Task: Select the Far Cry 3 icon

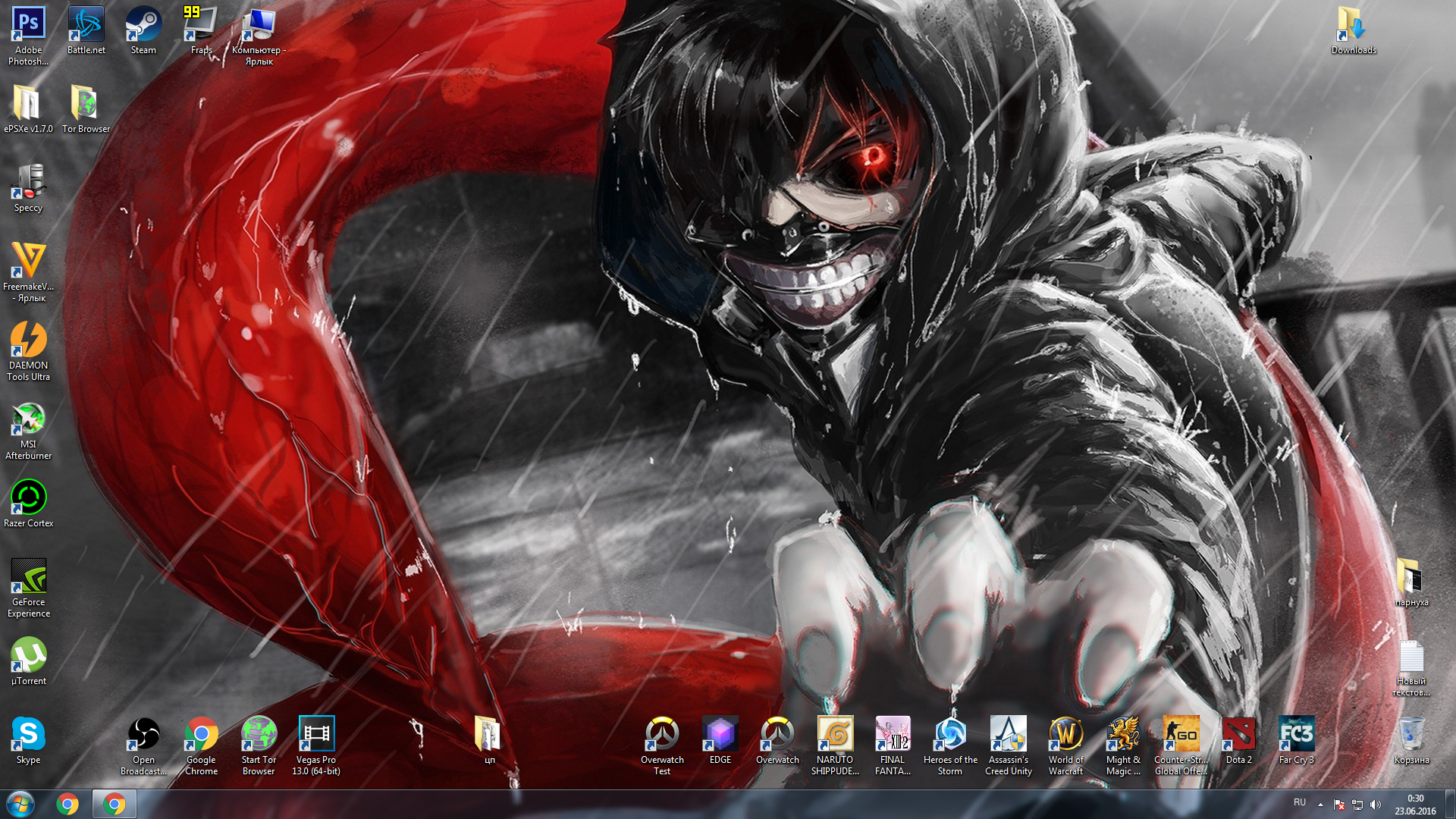Action: tap(1296, 741)
